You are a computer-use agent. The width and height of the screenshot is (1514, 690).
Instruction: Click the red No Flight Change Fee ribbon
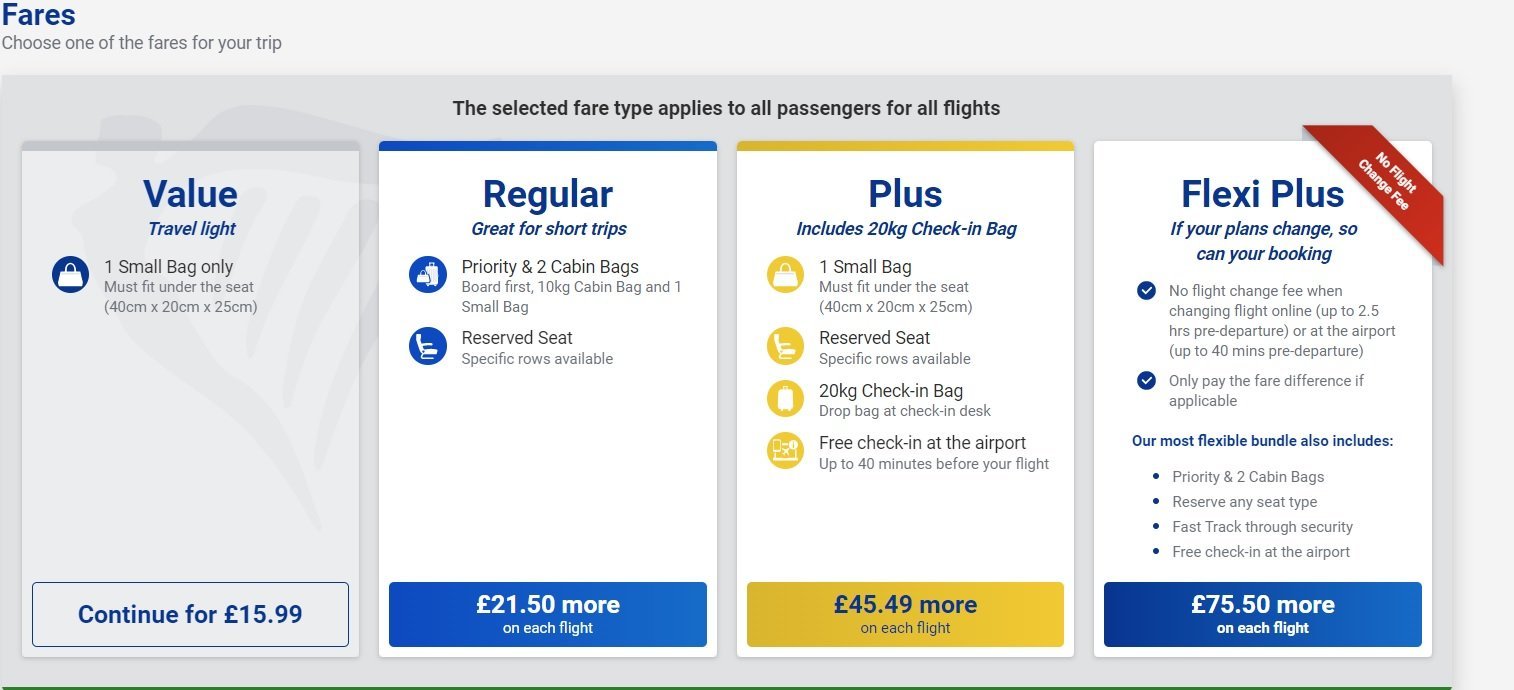pos(1384,183)
